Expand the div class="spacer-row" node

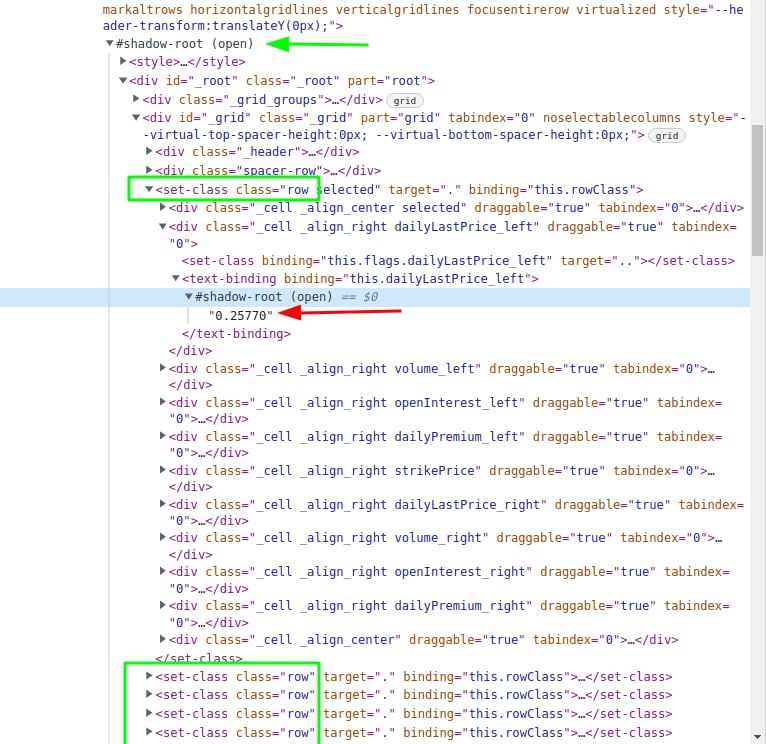[x=149, y=170]
